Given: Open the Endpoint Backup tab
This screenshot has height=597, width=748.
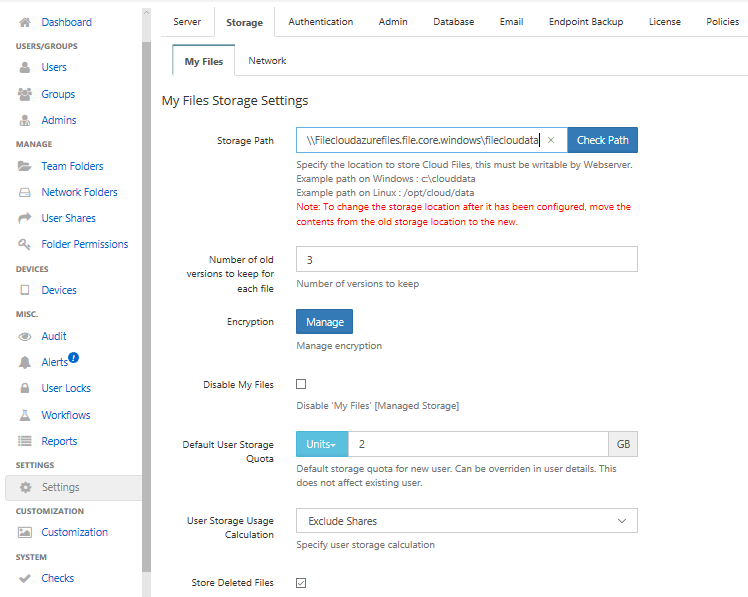Looking at the screenshot, I should point(585,22).
